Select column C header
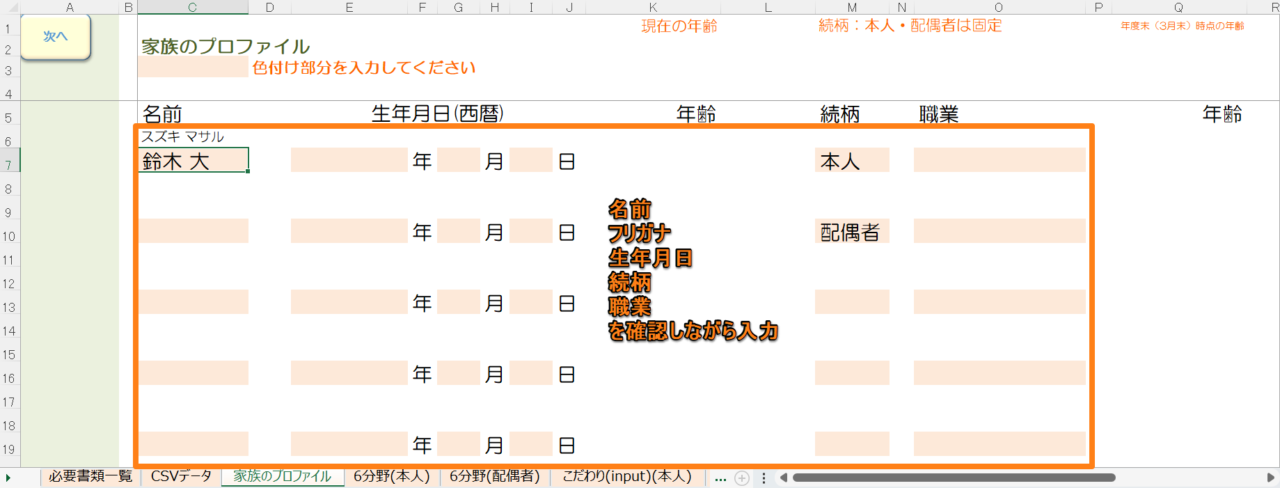The height and width of the screenshot is (488, 1280). pos(193,8)
